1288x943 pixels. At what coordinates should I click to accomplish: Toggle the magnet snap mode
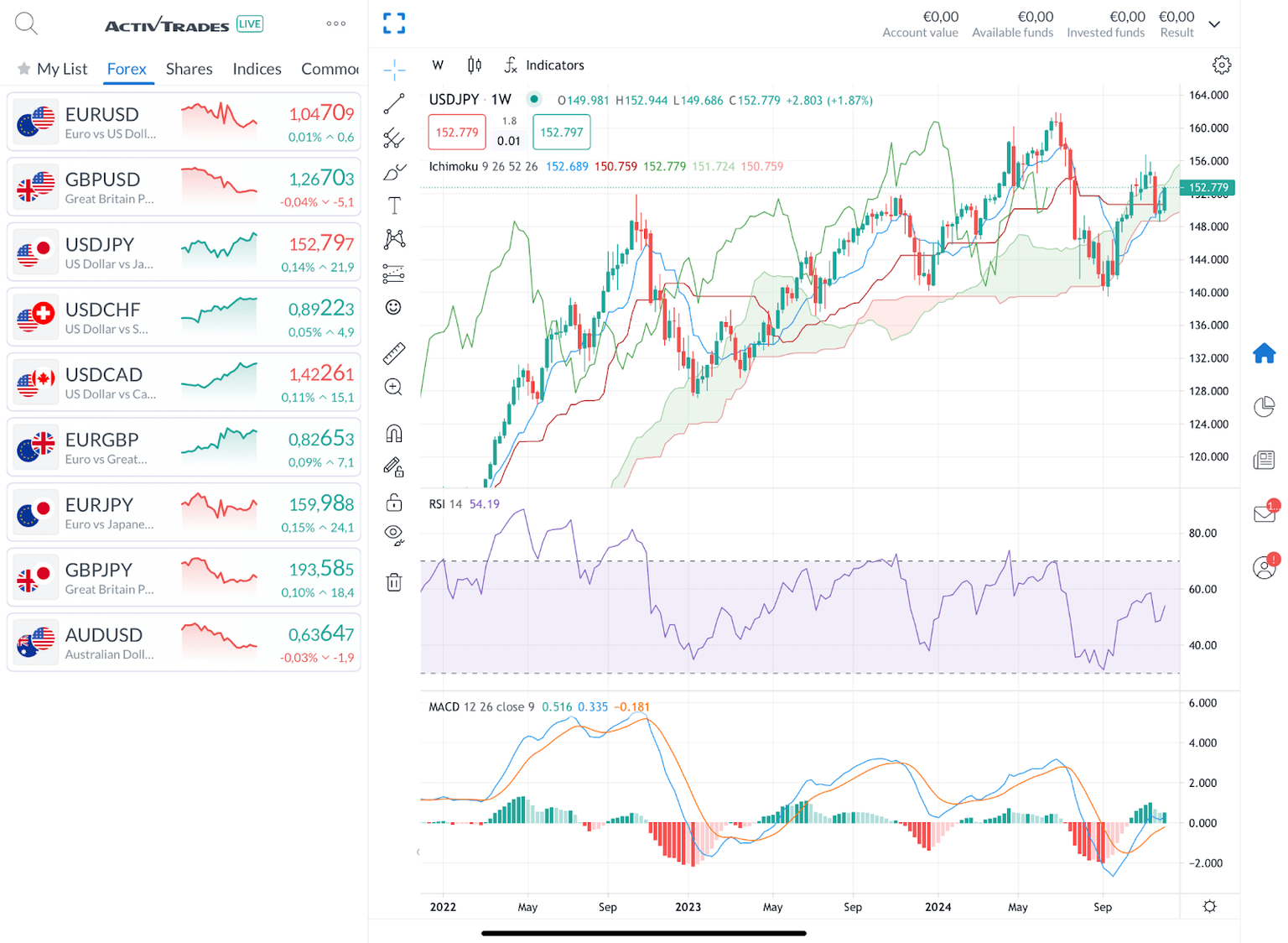(394, 433)
